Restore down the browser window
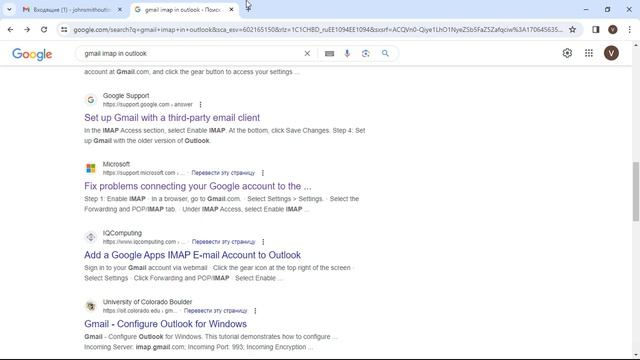 (x=607, y=9)
